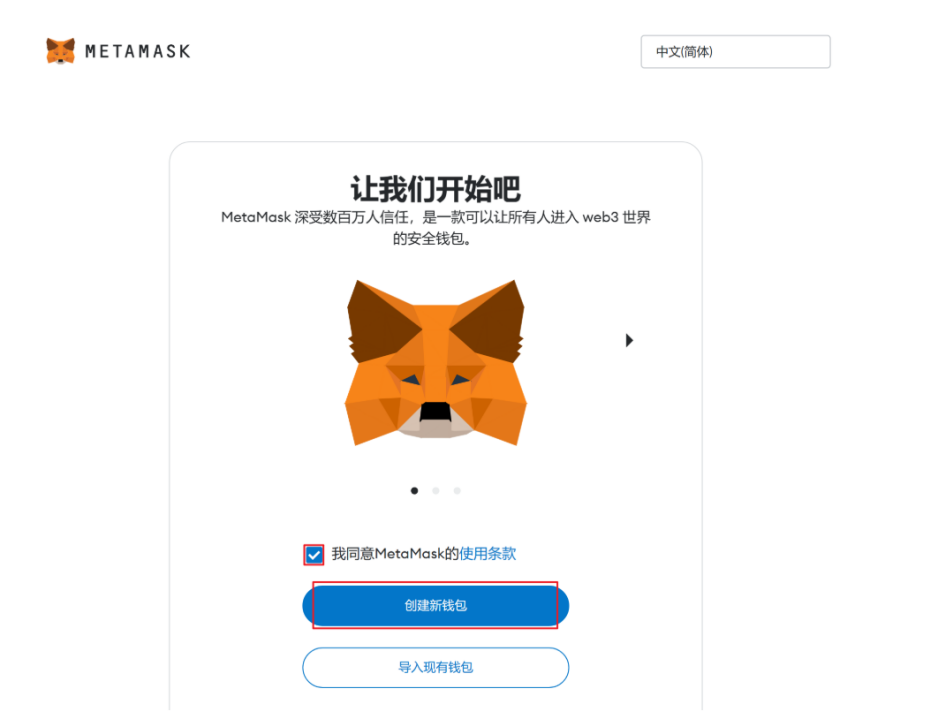Jump to the third carousel dot
Image resolution: width=938 pixels, height=719 pixels.
click(x=457, y=490)
